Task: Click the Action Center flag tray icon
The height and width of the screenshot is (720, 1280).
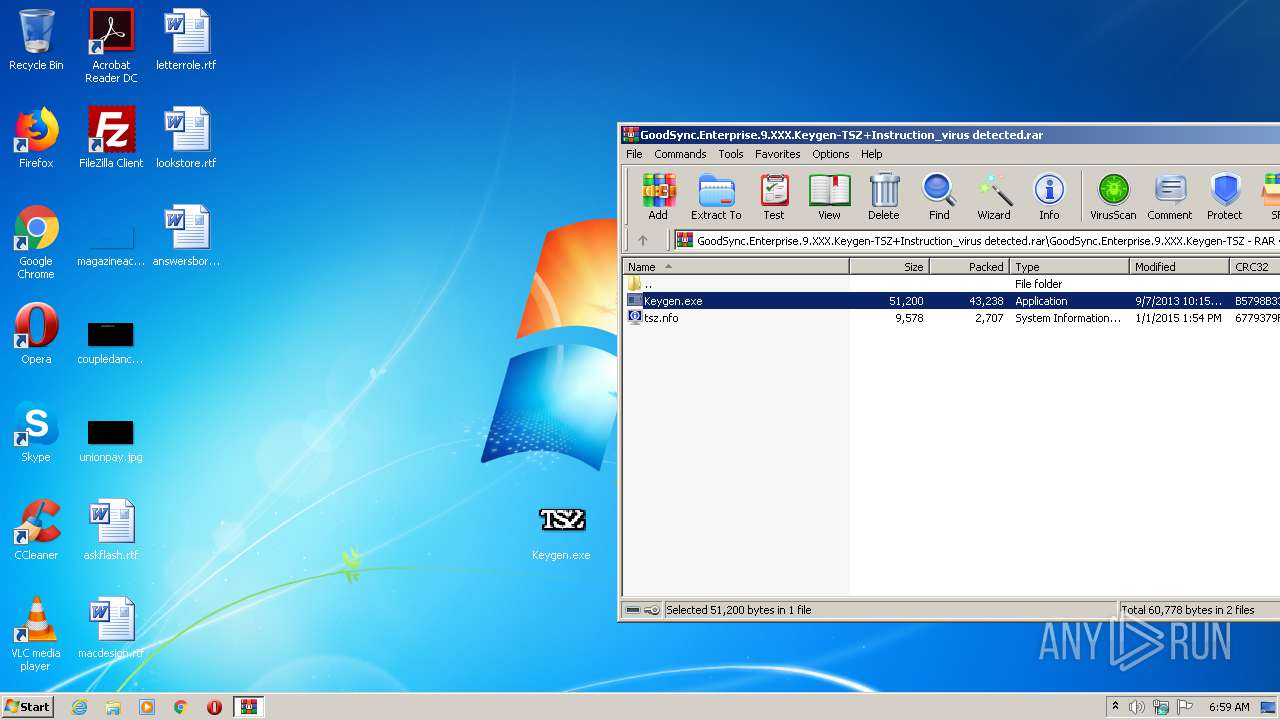Action: (1184, 707)
